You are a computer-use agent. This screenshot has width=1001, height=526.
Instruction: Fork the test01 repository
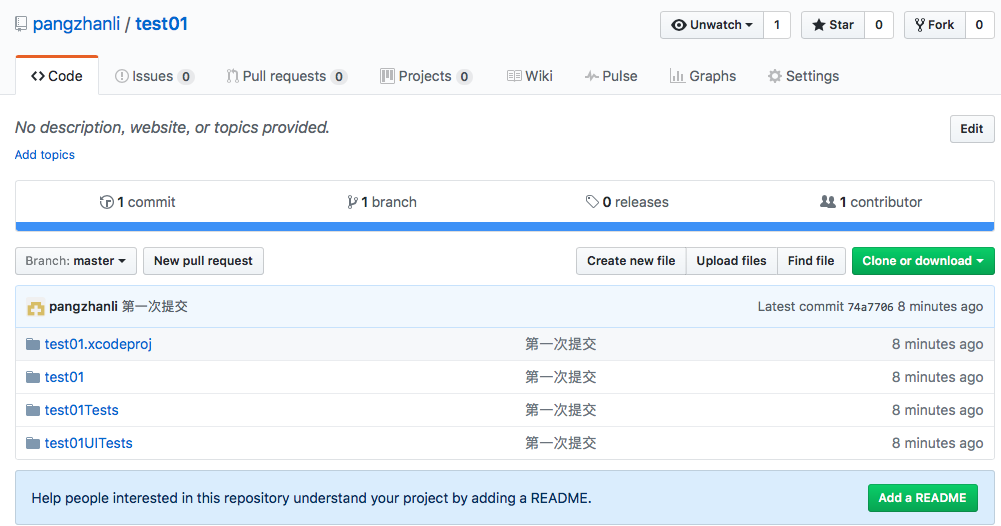935,25
